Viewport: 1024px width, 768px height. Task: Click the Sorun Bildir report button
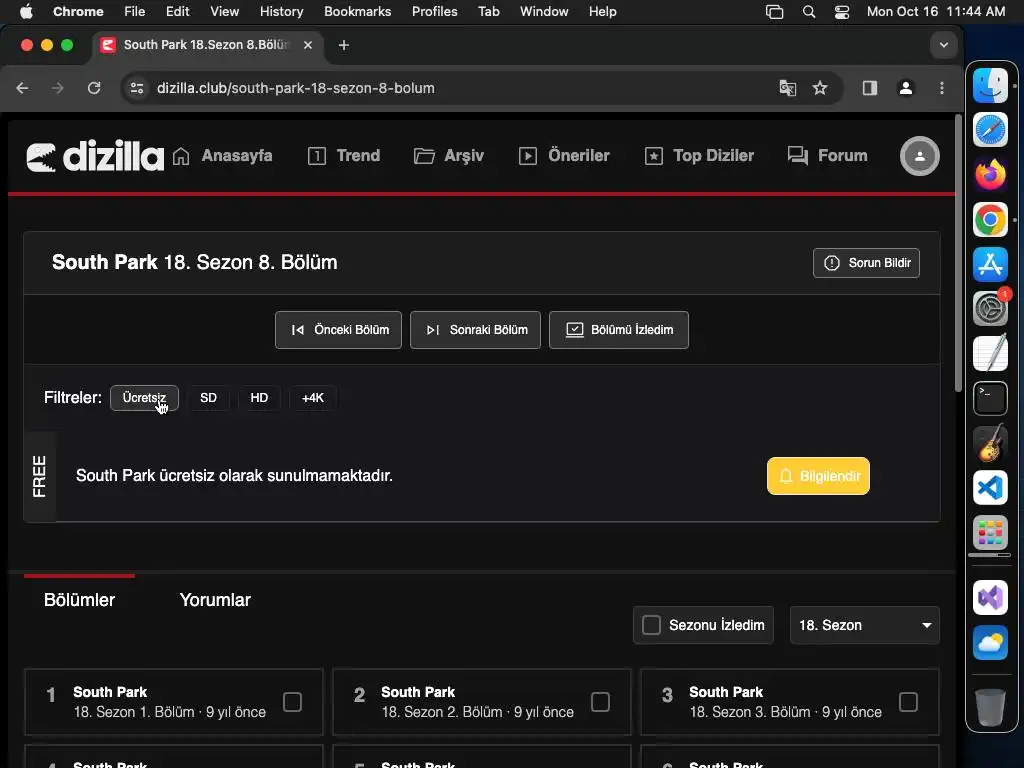click(866, 263)
